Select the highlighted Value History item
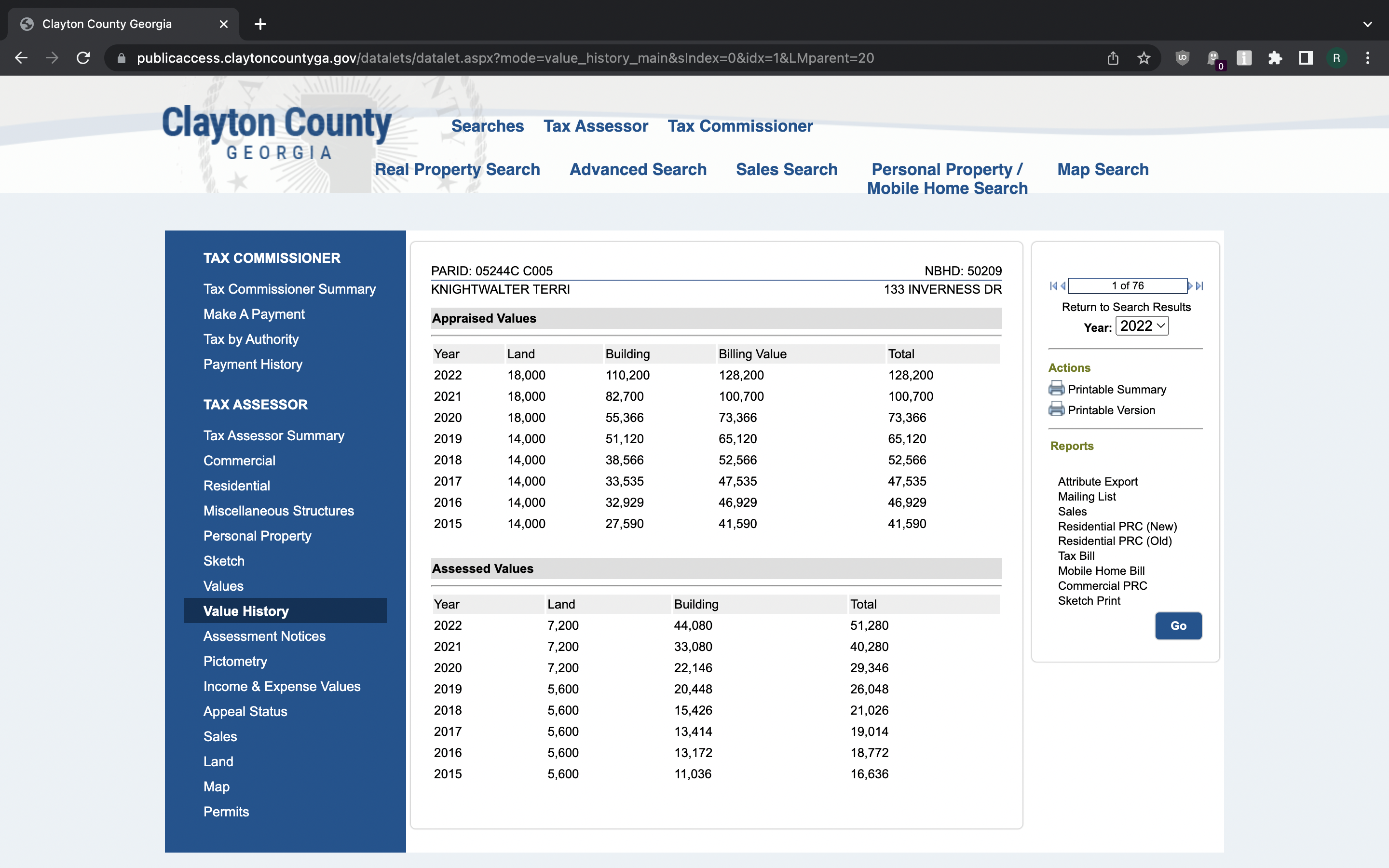Image resolution: width=1389 pixels, height=868 pixels. (x=285, y=611)
